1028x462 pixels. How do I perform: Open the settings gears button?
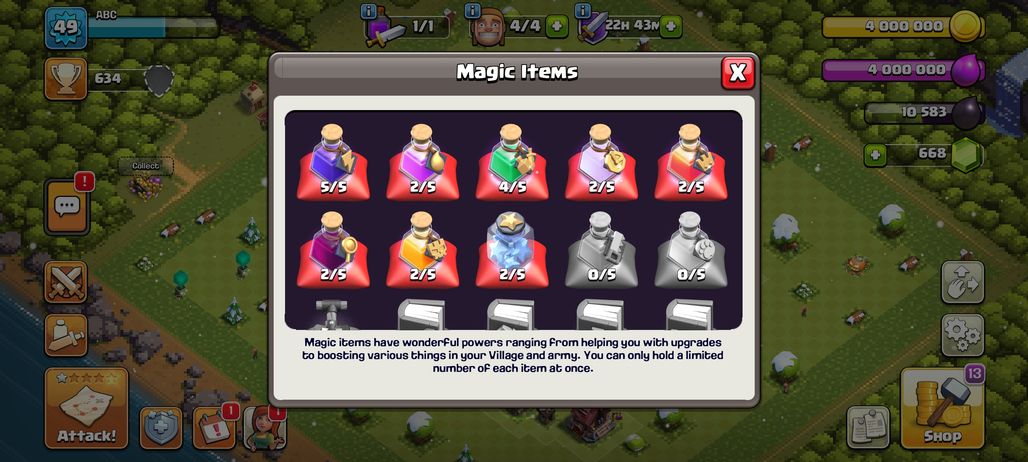[962, 335]
